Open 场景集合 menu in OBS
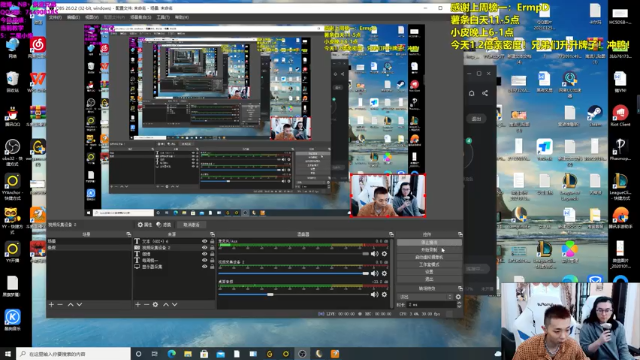 click(x=140, y=17)
